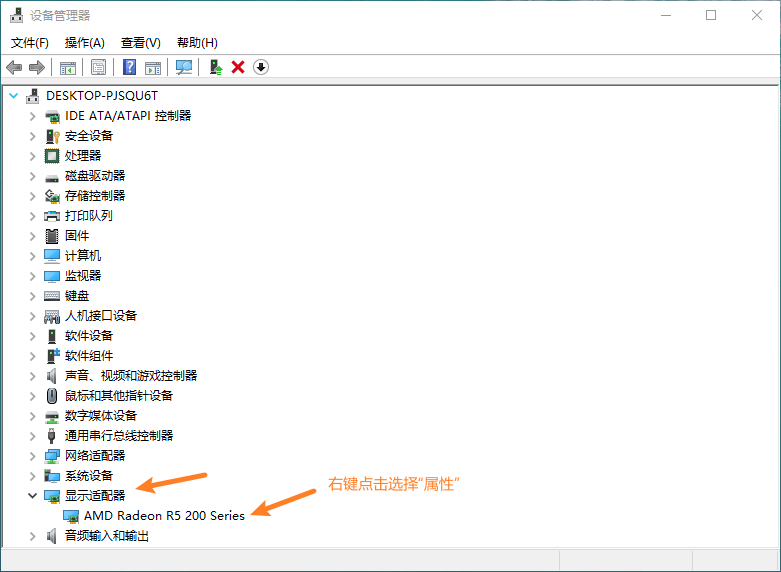Expand the 系统设备 category
Viewport: 781px width, 572px height.
(33, 476)
